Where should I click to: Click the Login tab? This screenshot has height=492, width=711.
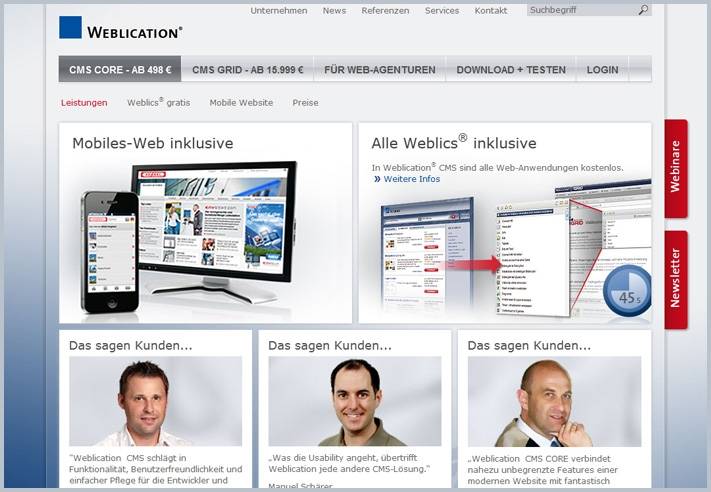click(602, 70)
